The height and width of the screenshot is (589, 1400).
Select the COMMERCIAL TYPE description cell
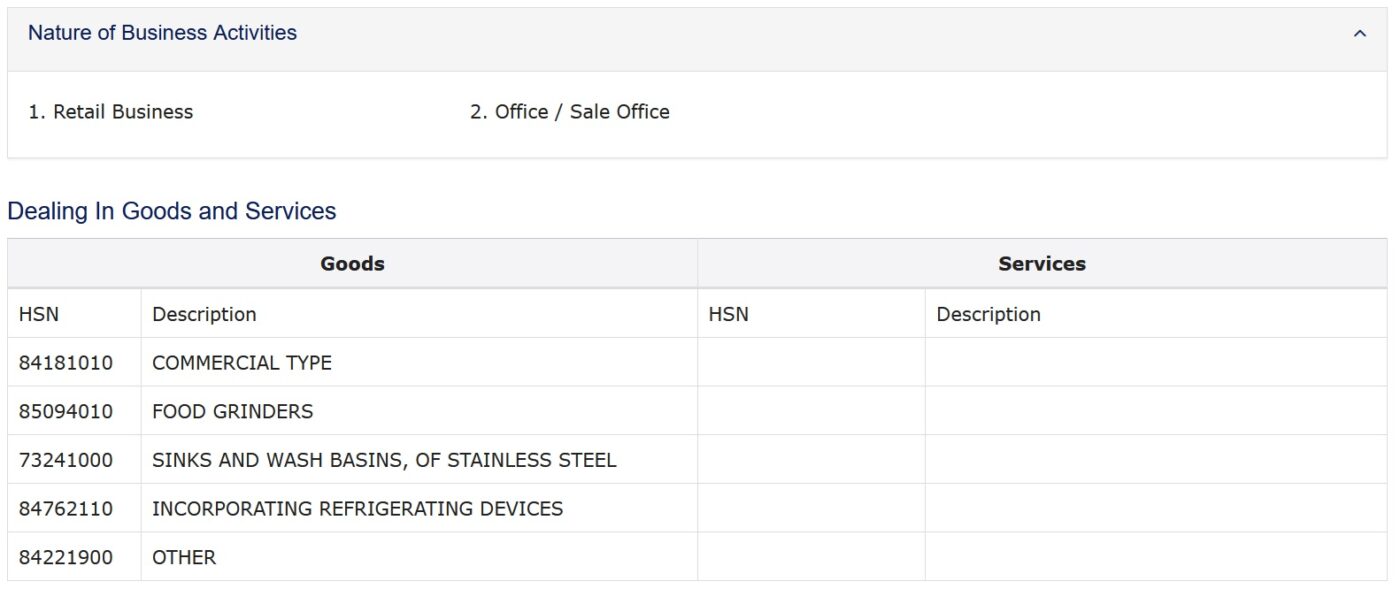click(242, 363)
